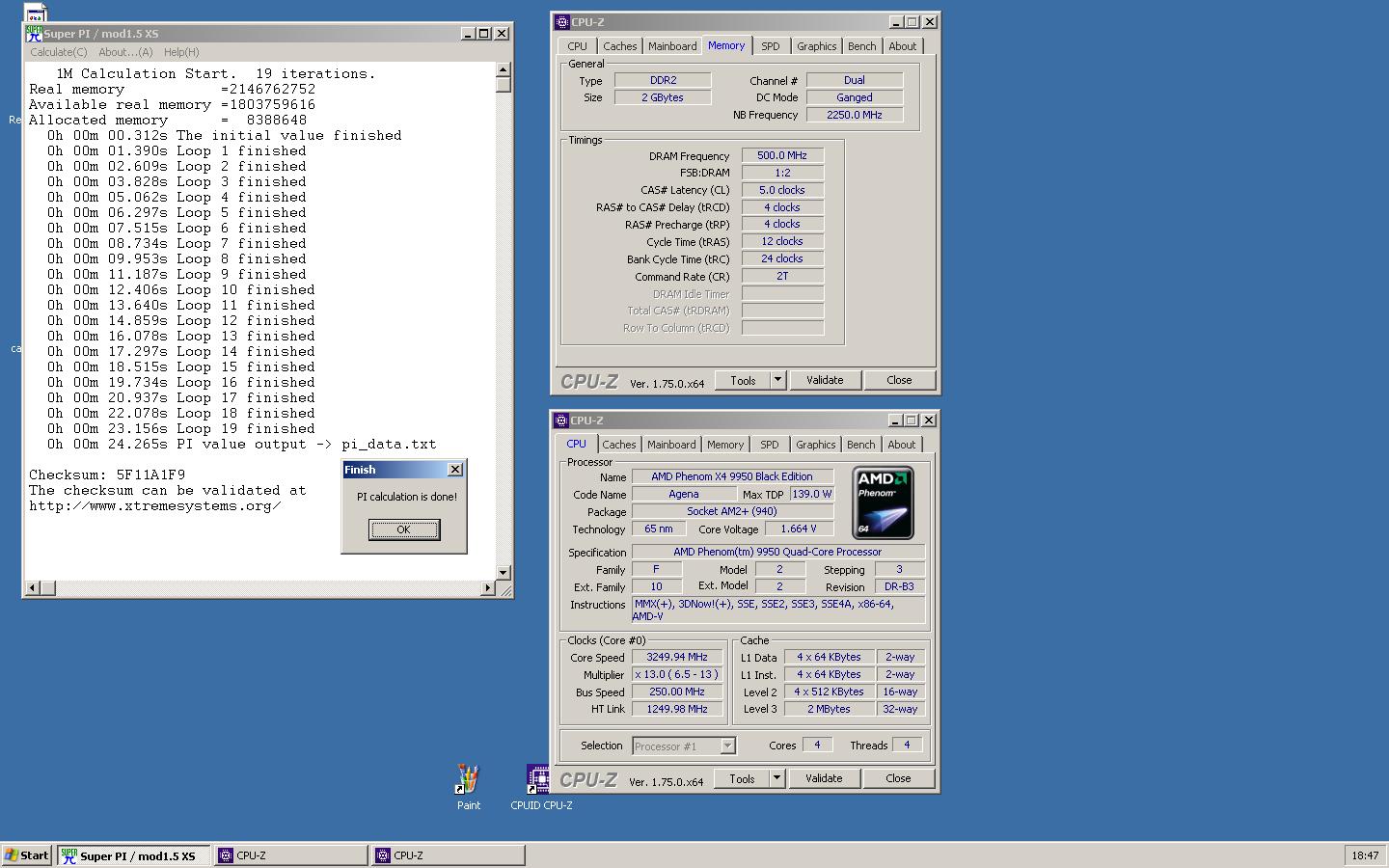Open the Help(H) menu in Super PI

coord(181,52)
